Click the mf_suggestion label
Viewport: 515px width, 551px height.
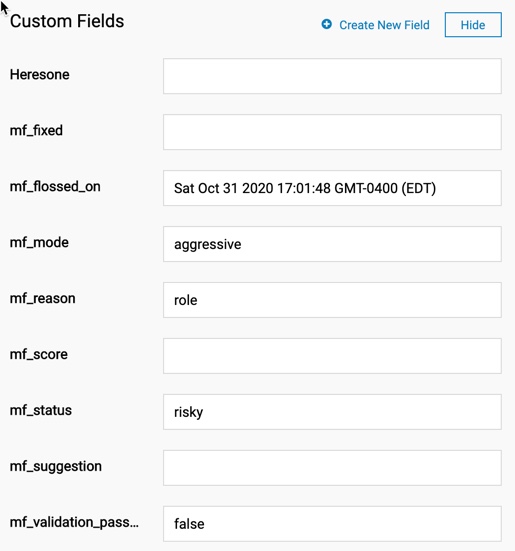click(x=56, y=467)
